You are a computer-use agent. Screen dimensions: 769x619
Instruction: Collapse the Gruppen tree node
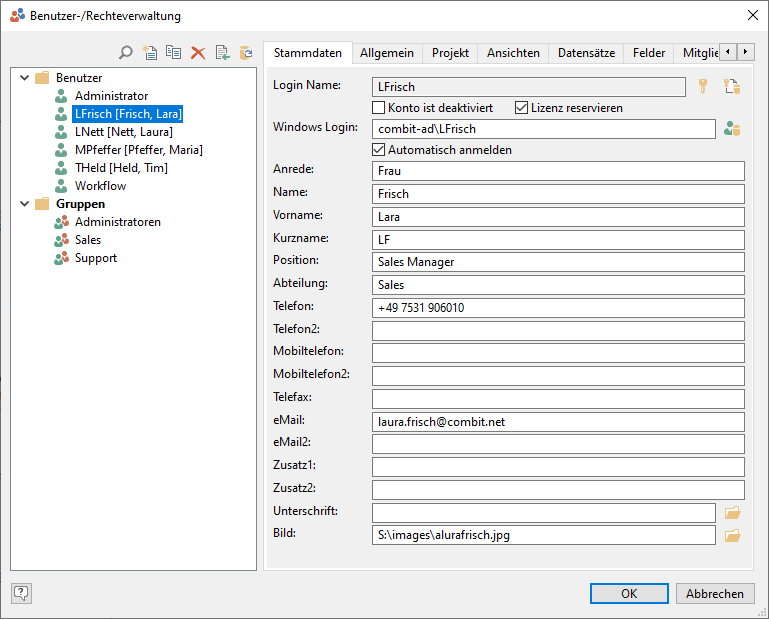24,204
